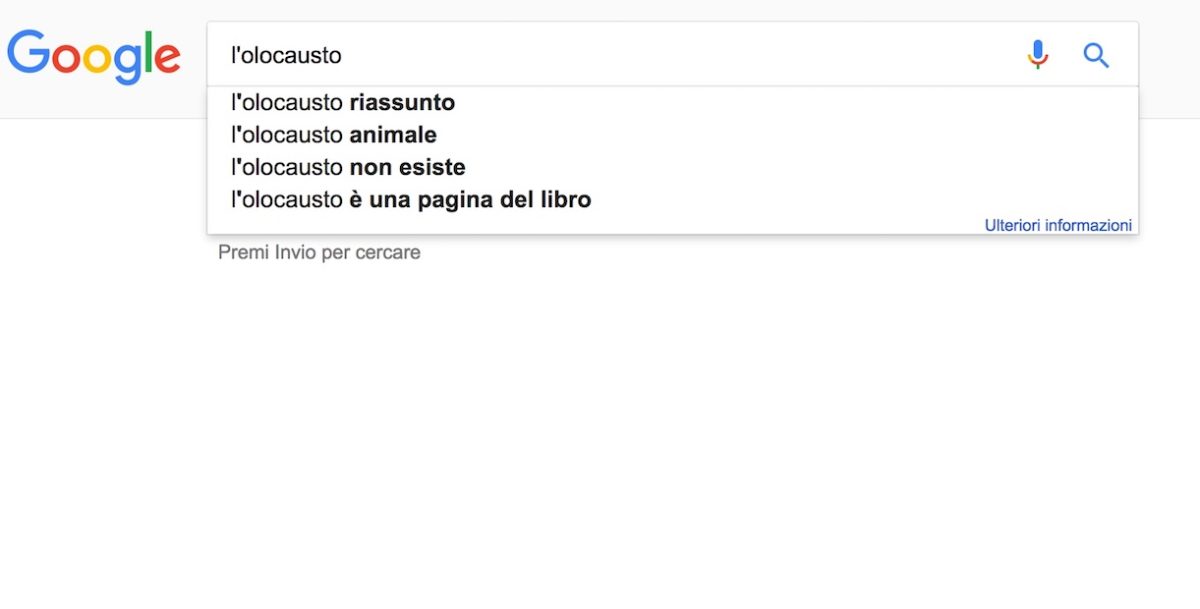Image resolution: width=1200 pixels, height=609 pixels.
Task: Select the "l'olocausto riassunto" suggestion
Action: 343,103
